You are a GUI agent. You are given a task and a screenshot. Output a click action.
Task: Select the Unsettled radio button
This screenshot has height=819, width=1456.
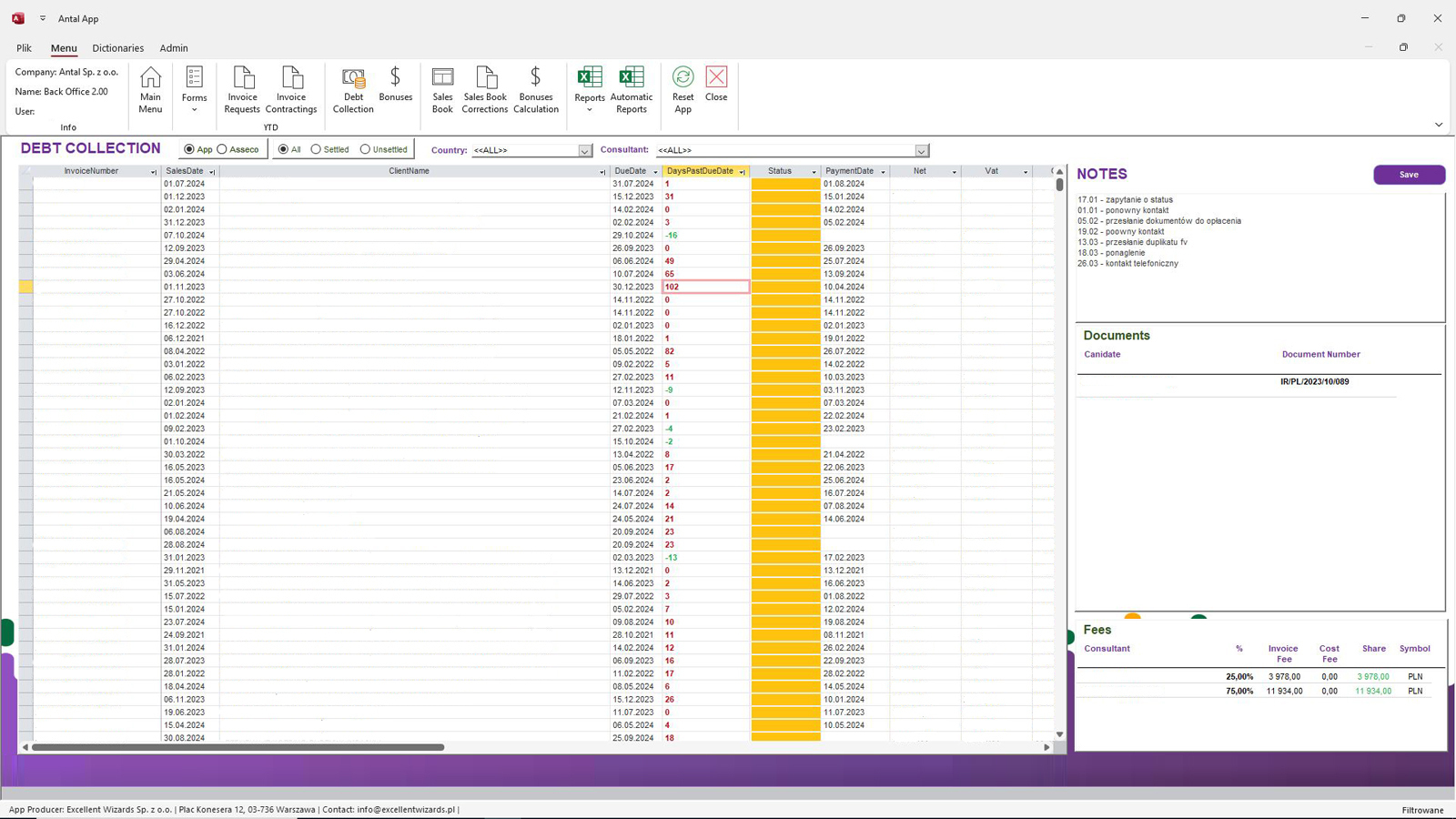366,149
